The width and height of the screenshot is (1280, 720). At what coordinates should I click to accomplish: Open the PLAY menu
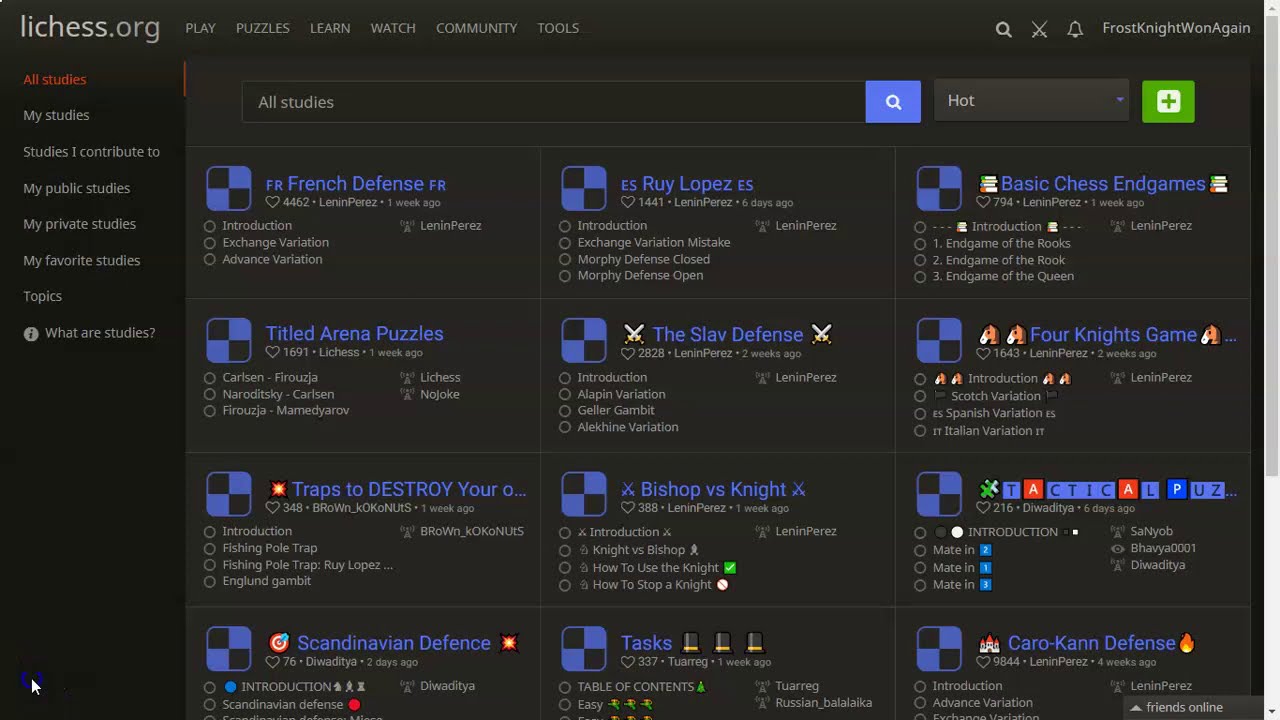(200, 28)
